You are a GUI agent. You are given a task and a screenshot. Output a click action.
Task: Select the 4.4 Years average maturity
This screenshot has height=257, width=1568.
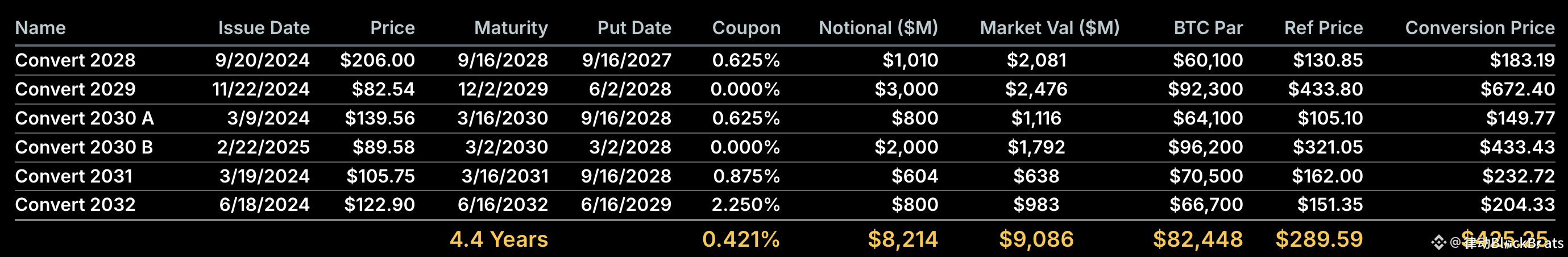(x=499, y=239)
